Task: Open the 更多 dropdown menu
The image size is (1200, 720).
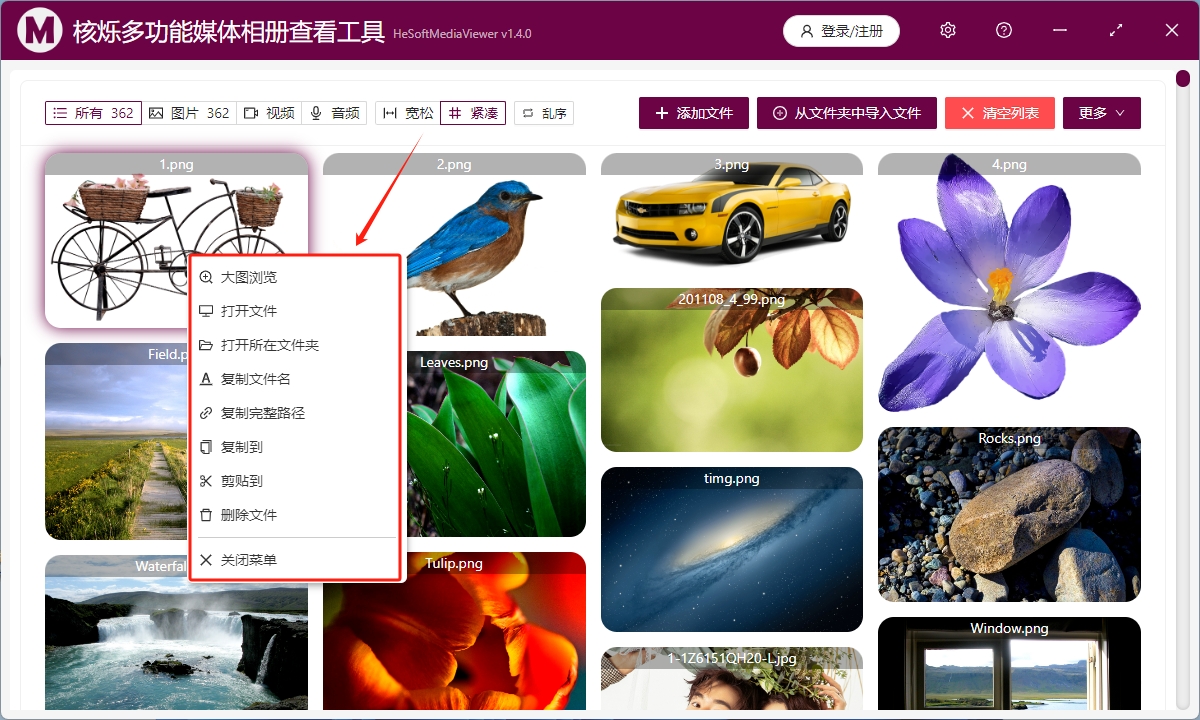Action: pyautogui.click(x=1101, y=112)
